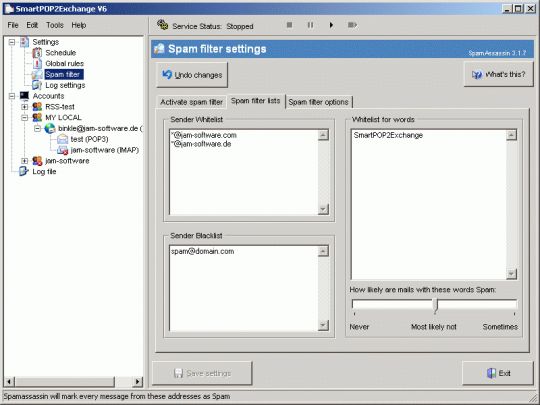Viewport: 540px width, 405px height.
Task: Select jam-software (IMAP) tree entry
Action: [105, 150]
